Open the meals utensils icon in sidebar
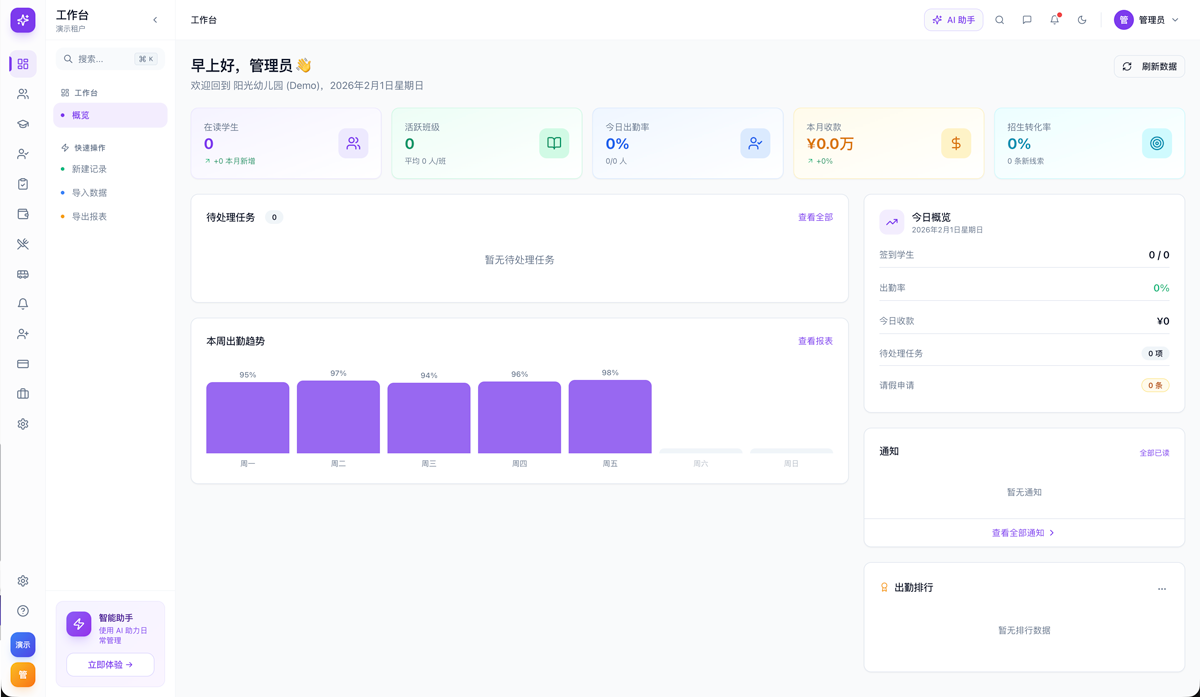 point(22,243)
